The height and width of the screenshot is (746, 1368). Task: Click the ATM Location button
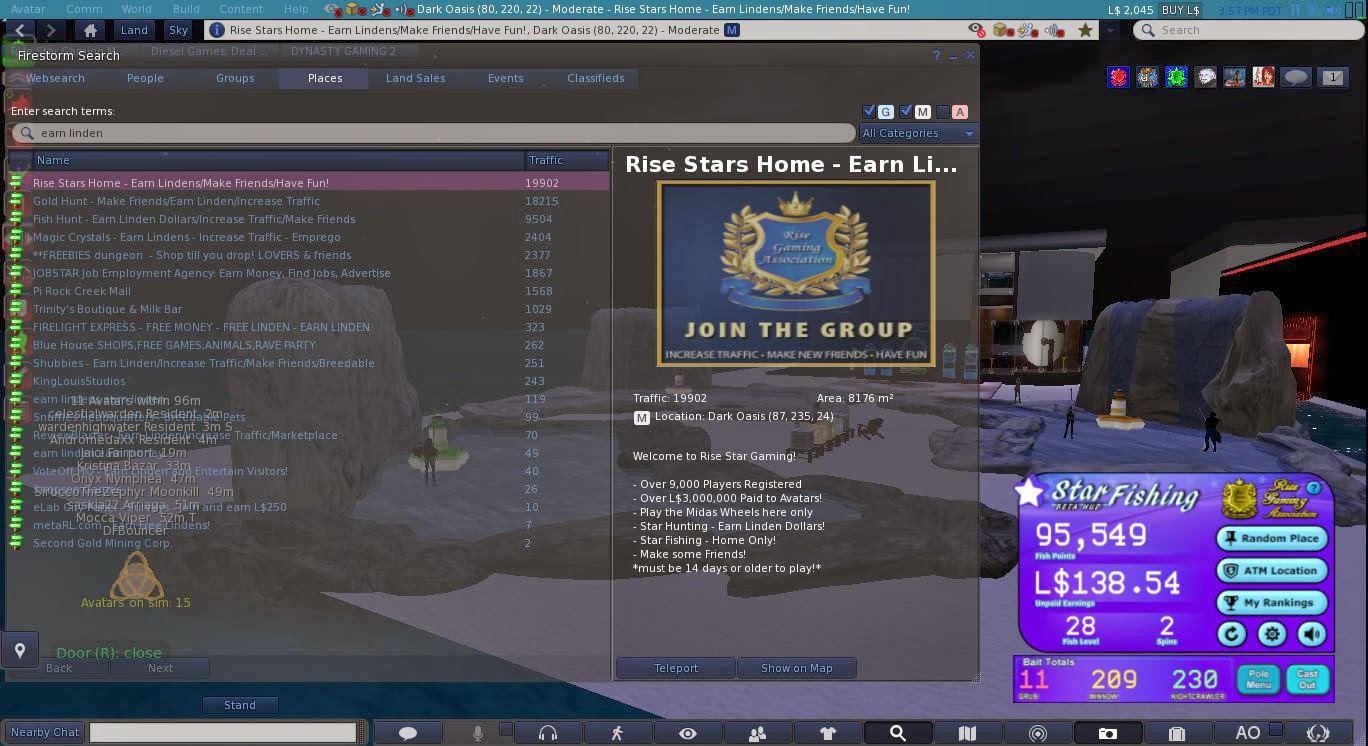1272,570
